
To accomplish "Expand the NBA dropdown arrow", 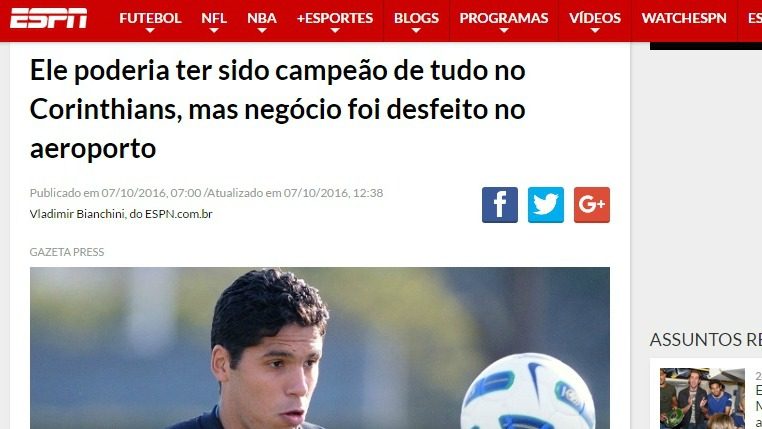I will tap(262, 31).
